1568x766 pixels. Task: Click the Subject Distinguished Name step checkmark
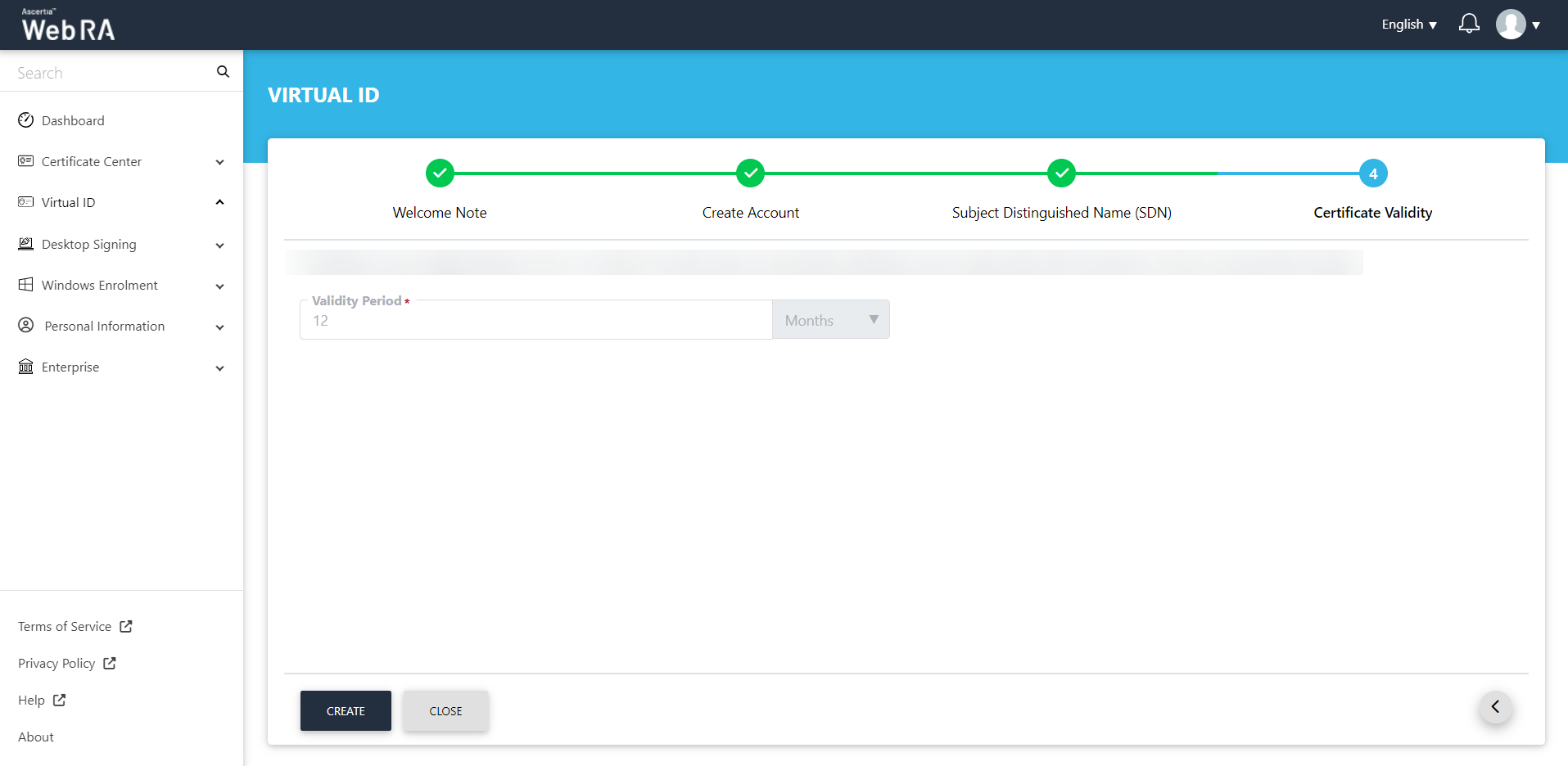(x=1061, y=173)
